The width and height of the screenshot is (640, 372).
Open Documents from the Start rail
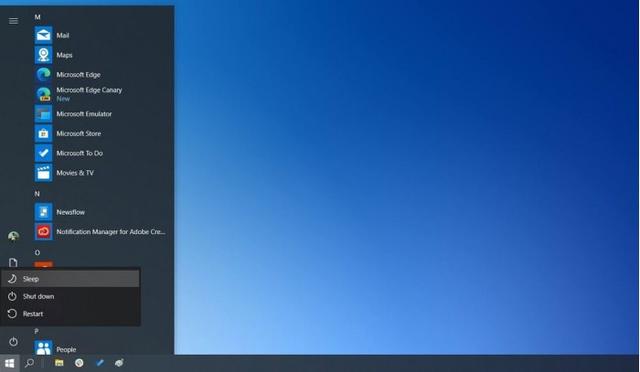coord(13,263)
